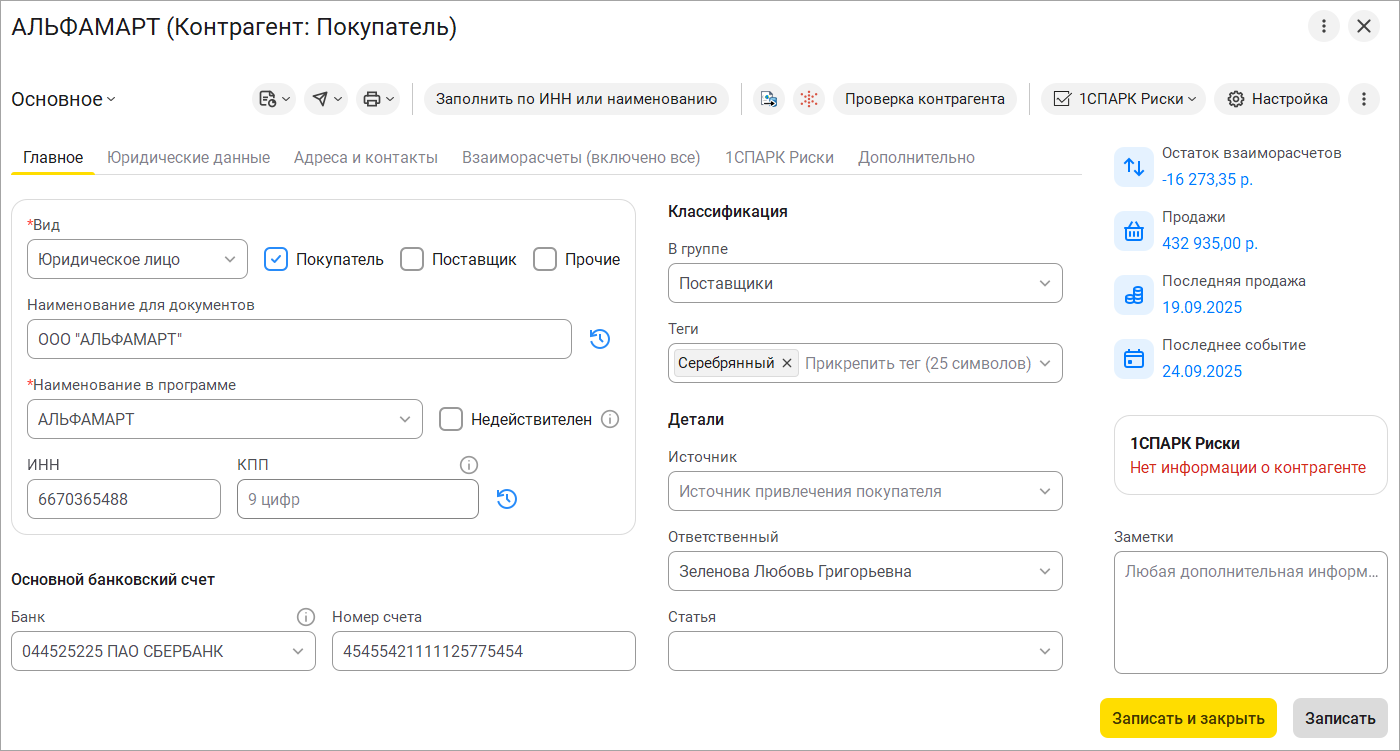1400x751 pixels.
Task: Remove the Серебрянный tag with its X
Action: point(787,363)
